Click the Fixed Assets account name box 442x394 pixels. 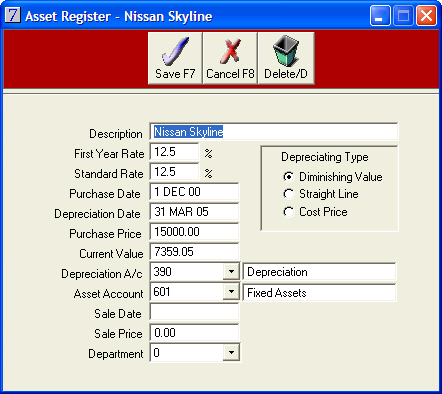pyautogui.click(x=320, y=293)
